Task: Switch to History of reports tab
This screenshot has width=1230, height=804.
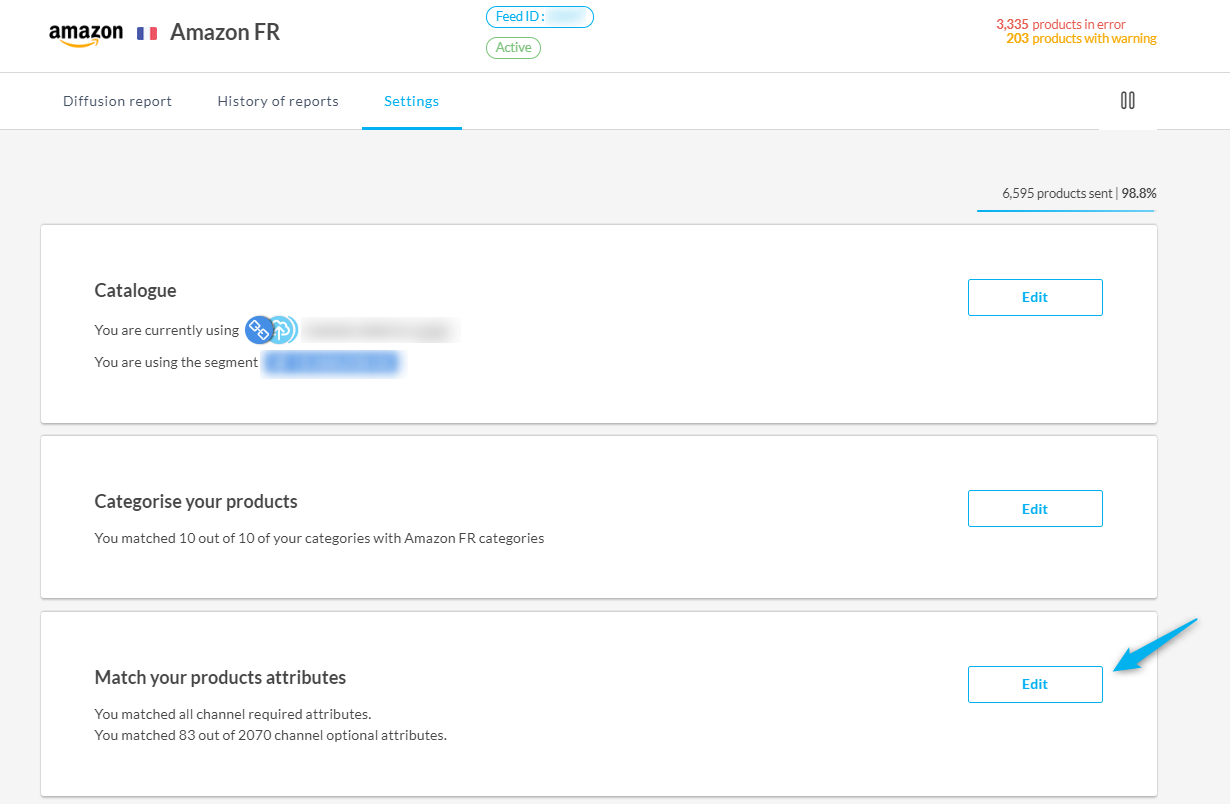Action: 278,101
